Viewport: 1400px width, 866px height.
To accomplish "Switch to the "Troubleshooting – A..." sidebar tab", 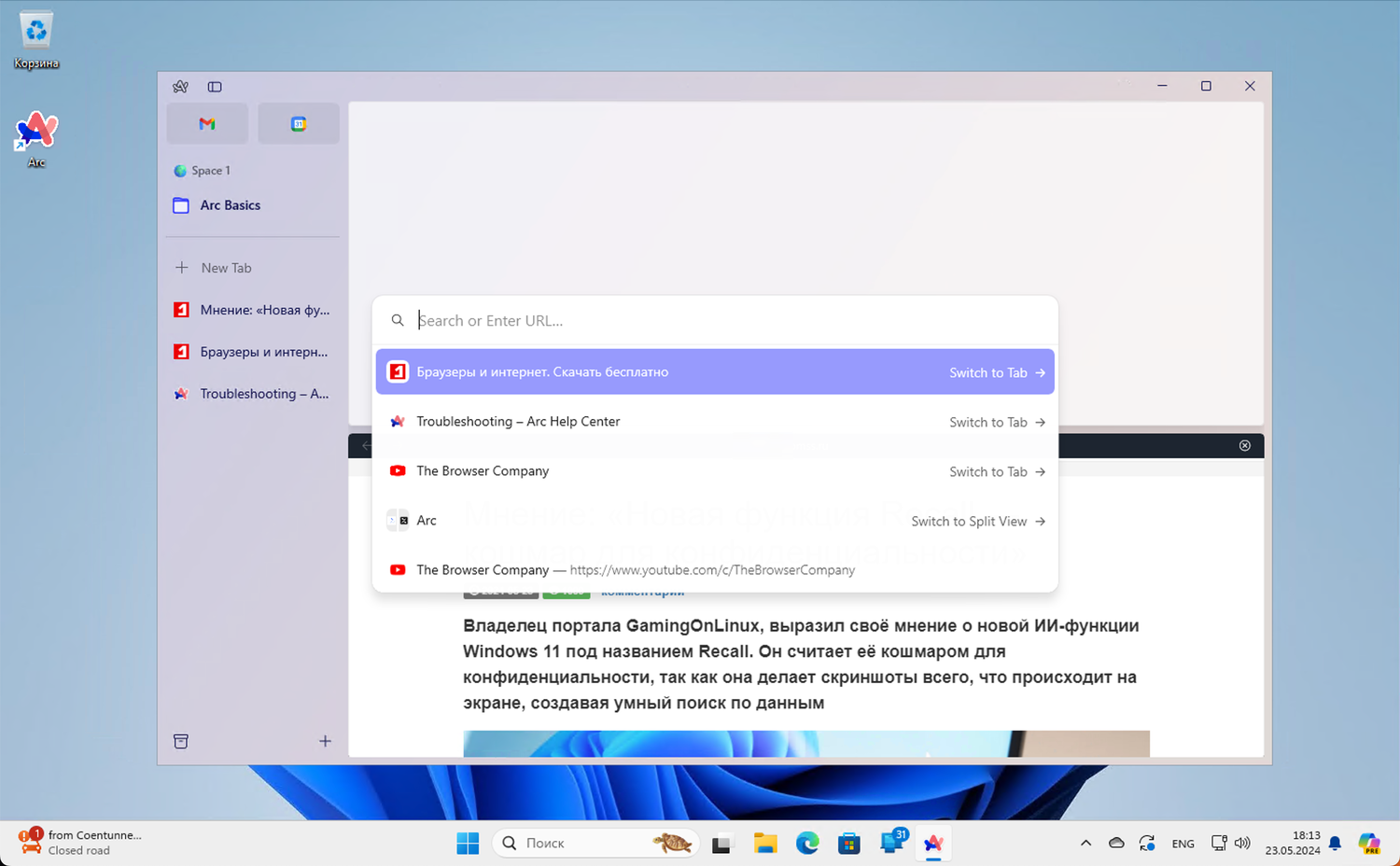I will click(252, 394).
